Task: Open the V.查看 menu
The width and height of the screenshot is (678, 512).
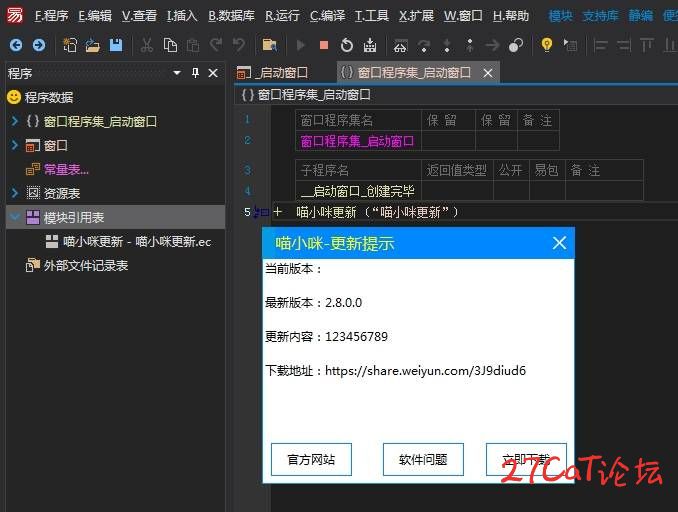Action: click(x=139, y=16)
